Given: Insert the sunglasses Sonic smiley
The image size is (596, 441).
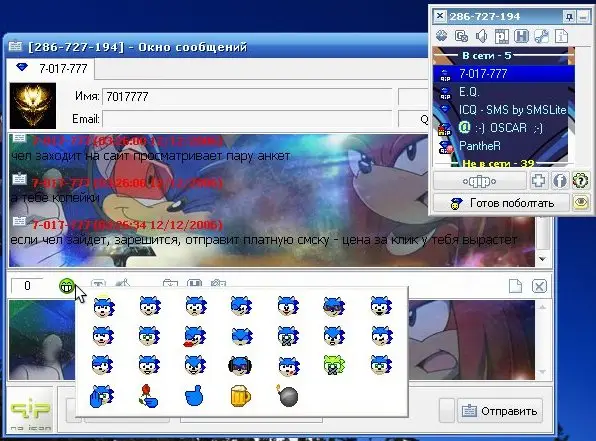Looking at the screenshot, I should point(334,306).
